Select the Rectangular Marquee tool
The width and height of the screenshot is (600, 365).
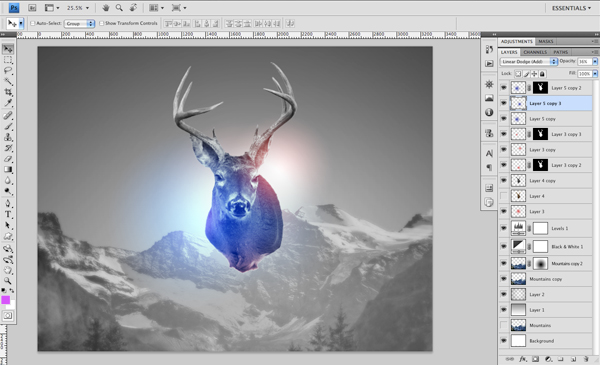(8, 60)
